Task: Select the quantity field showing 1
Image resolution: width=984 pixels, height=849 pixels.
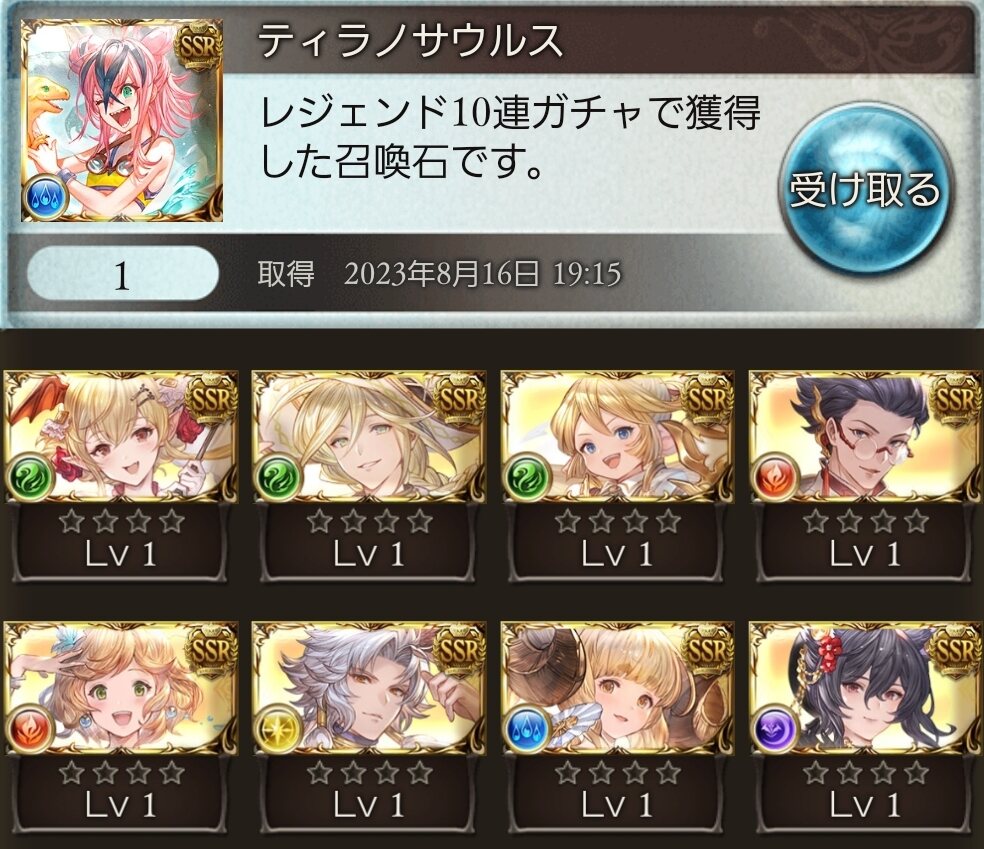Action: coord(122,275)
